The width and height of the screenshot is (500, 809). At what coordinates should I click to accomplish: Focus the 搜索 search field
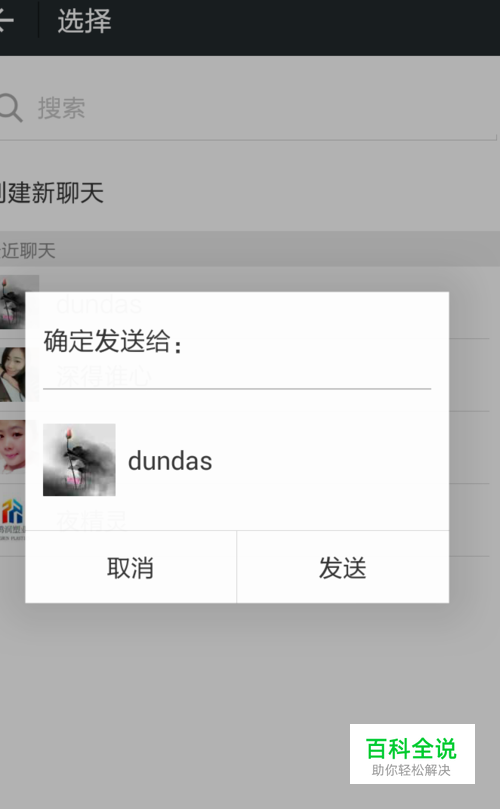(x=248, y=108)
